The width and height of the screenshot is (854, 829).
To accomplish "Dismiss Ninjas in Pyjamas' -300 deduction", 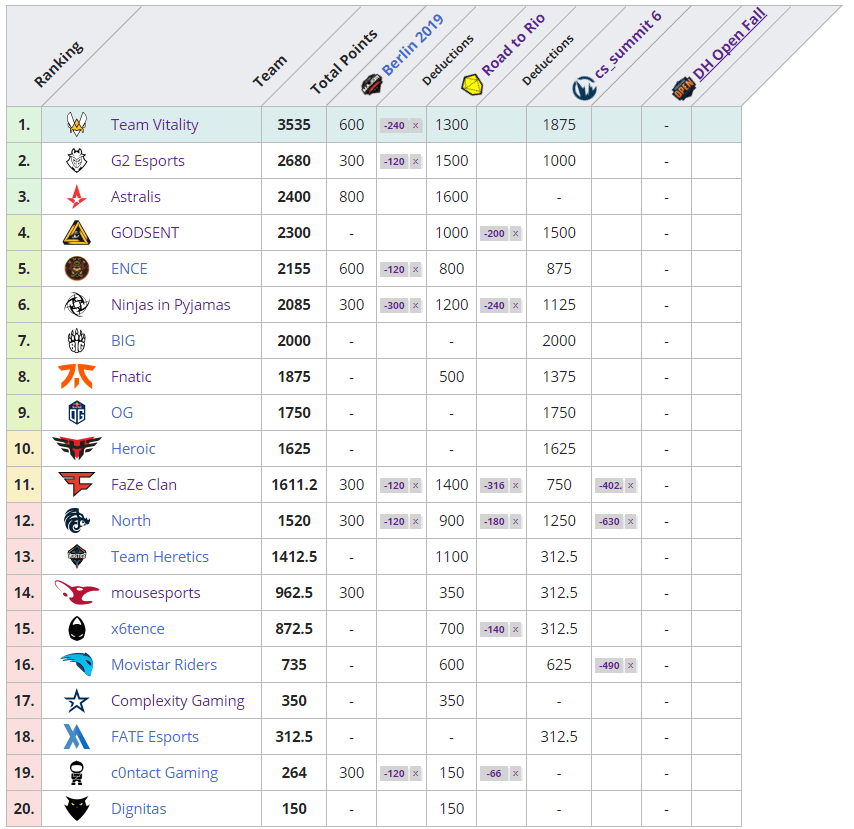I will click(x=416, y=305).
